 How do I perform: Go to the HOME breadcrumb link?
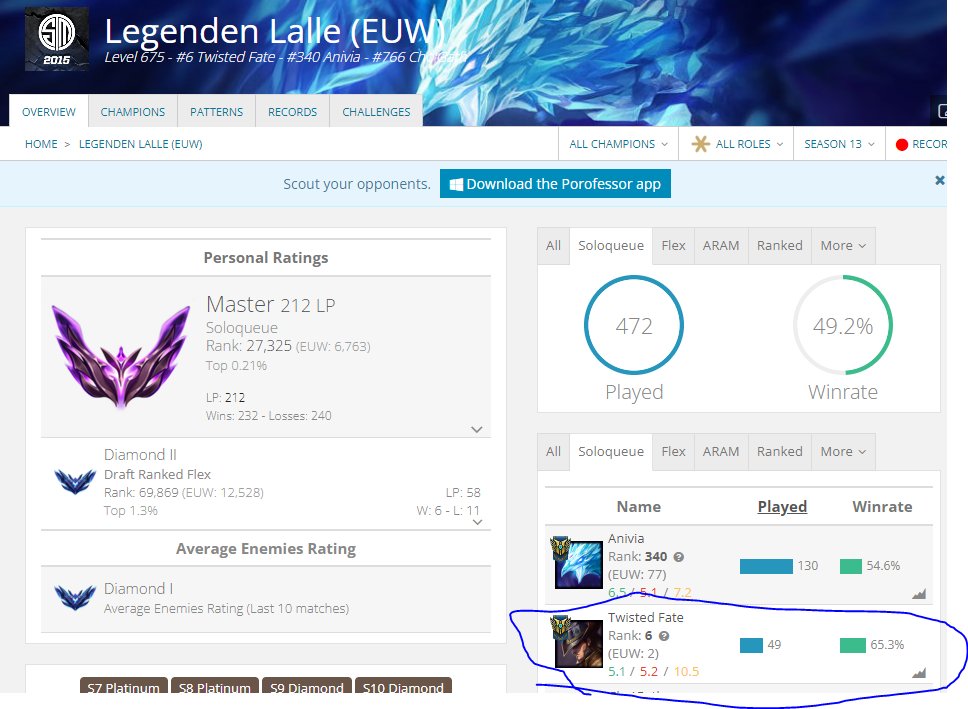click(x=41, y=144)
